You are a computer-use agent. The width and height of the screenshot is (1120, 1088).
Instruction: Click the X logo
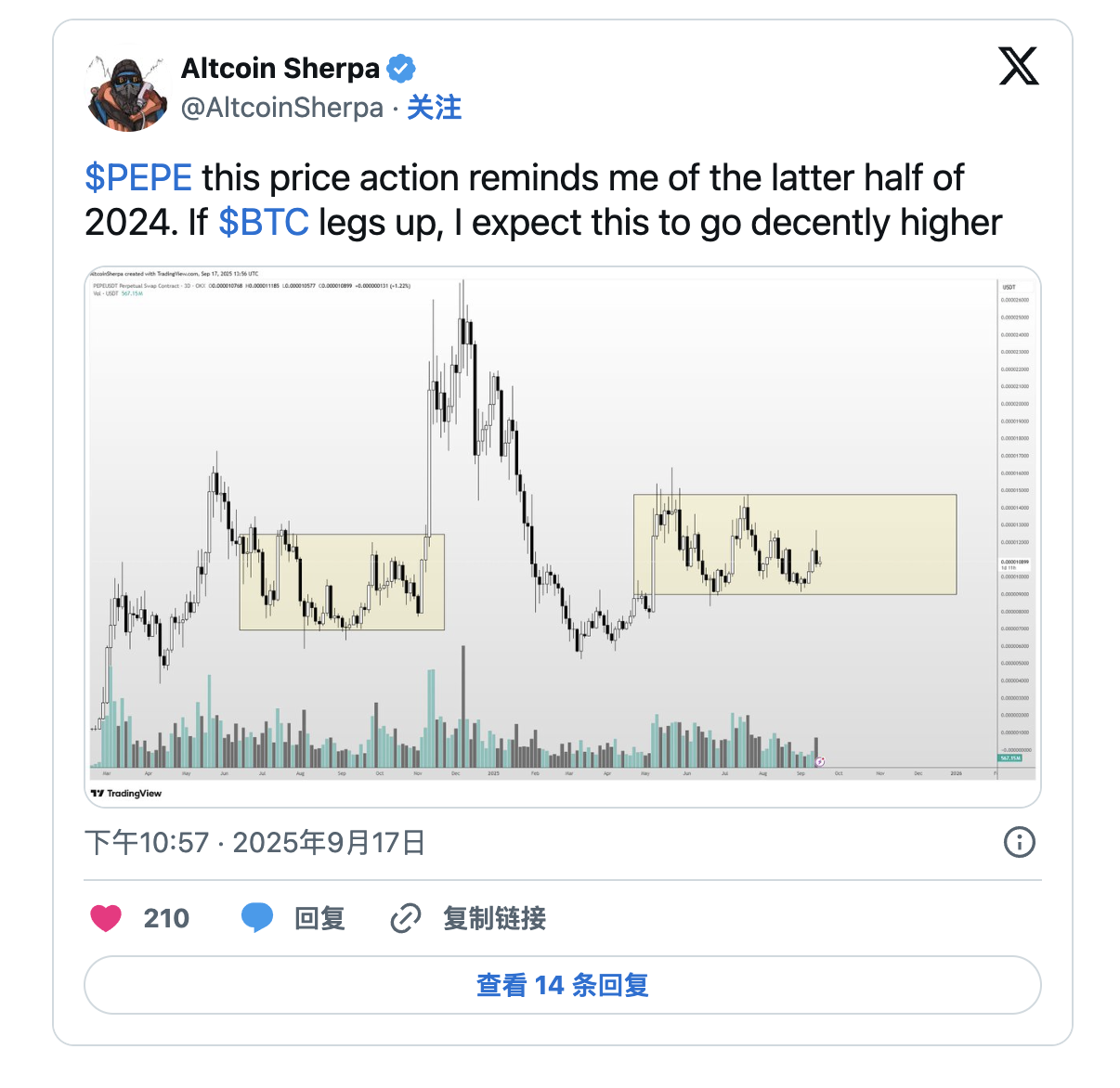point(1019,66)
